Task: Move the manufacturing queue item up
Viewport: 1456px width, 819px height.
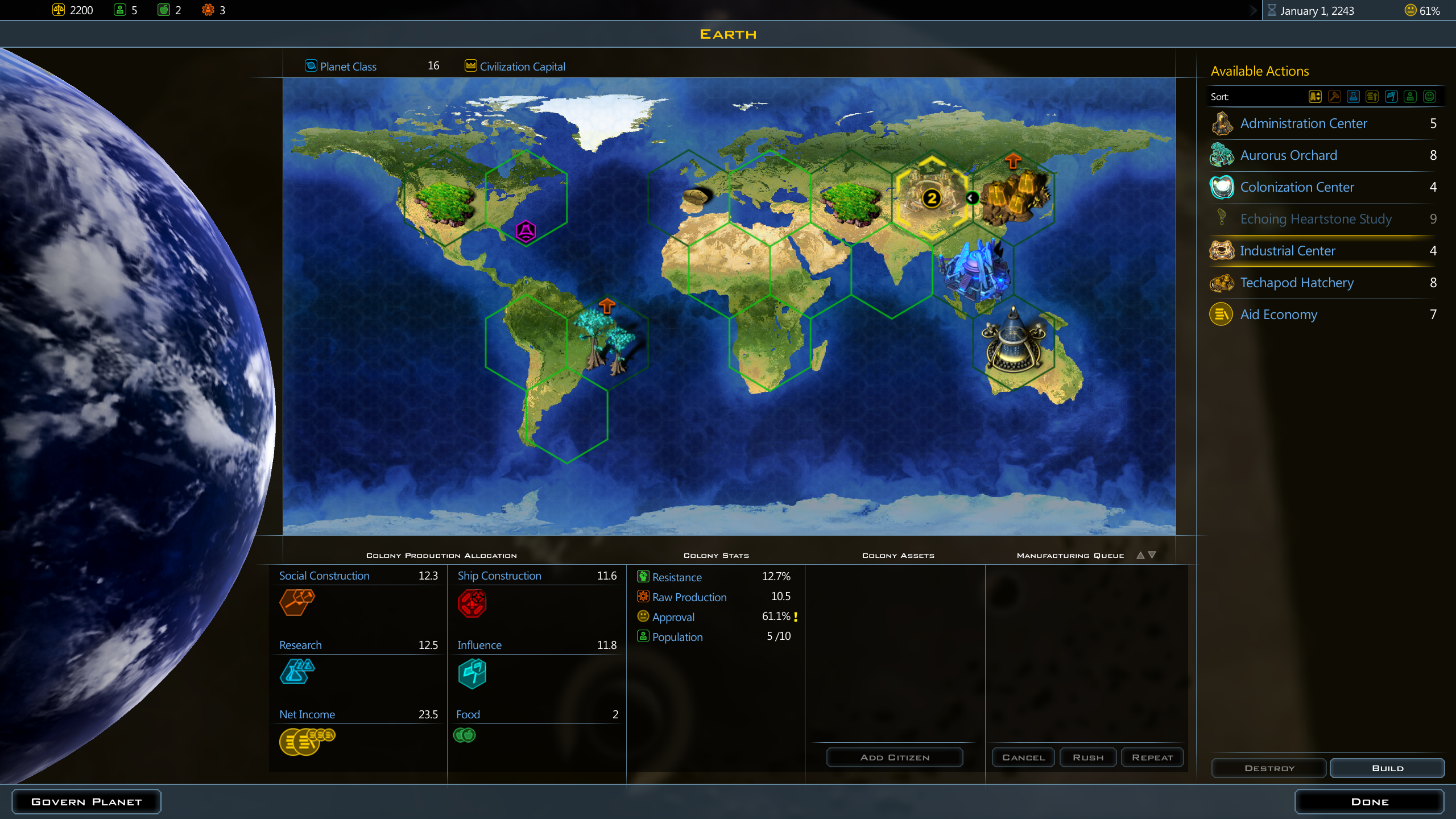Action: click(1140, 555)
